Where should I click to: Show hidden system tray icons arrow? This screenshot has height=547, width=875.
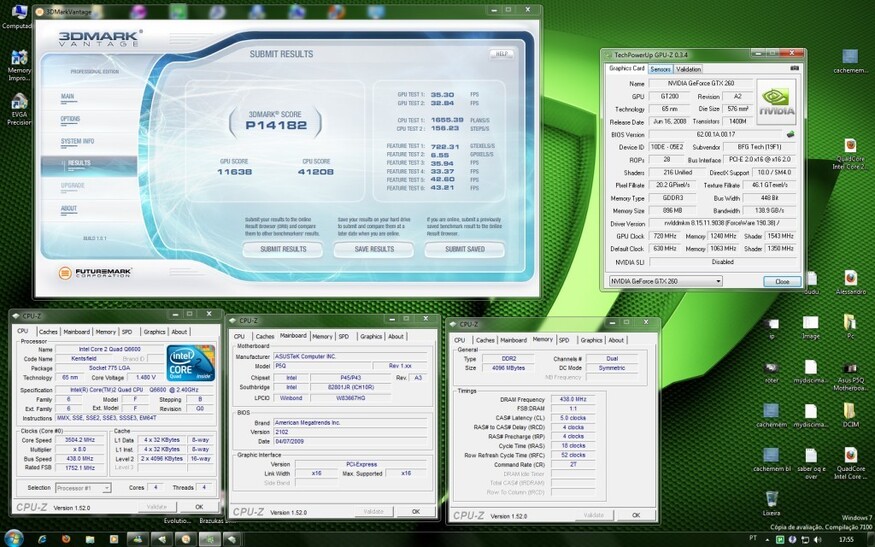point(767,540)
